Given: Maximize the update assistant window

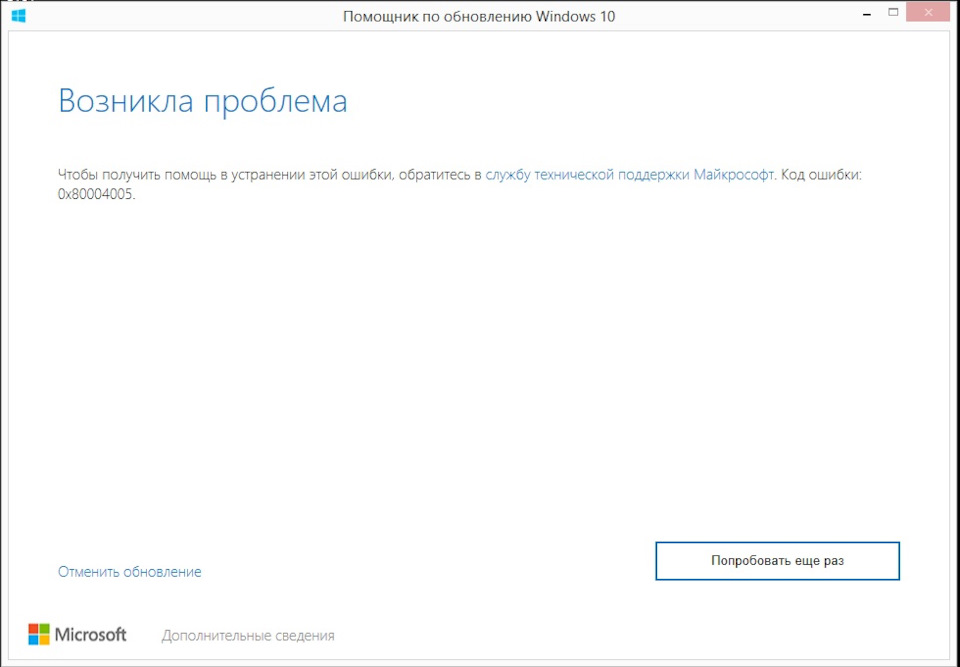Looking at the screenshot, I should 893,12.
